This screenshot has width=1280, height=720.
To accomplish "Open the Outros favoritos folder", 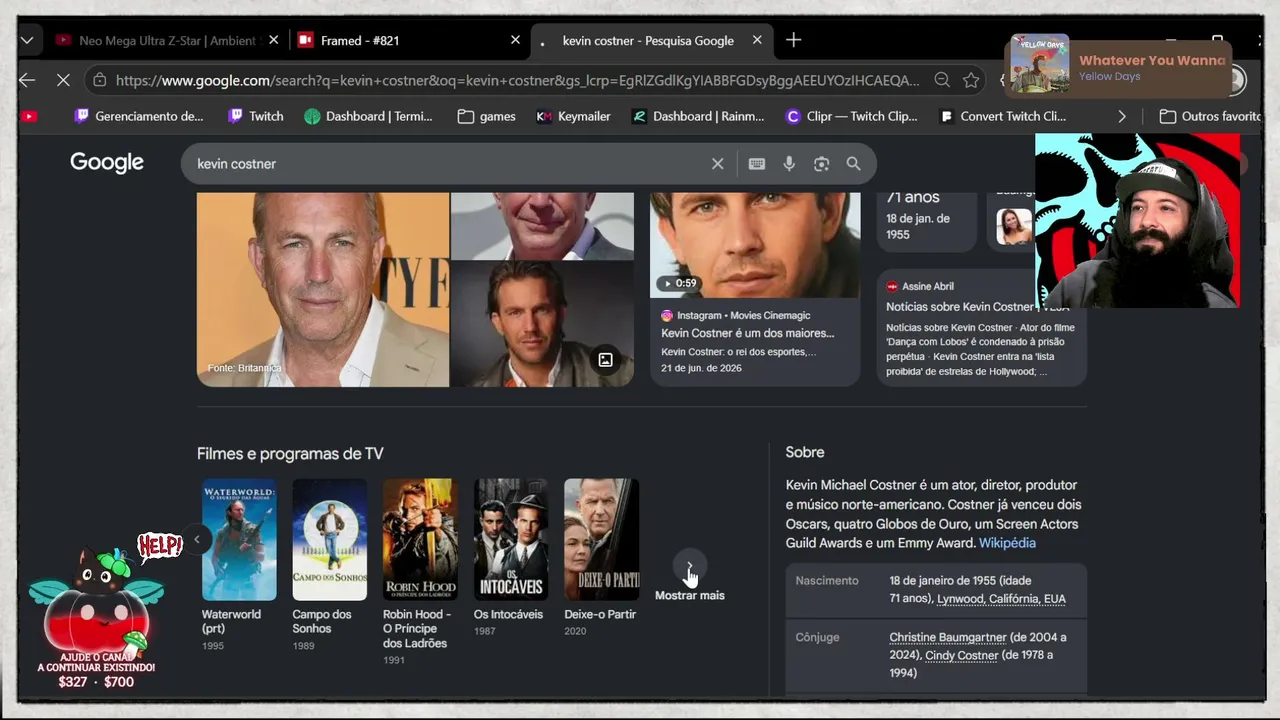I will 1209,116.
